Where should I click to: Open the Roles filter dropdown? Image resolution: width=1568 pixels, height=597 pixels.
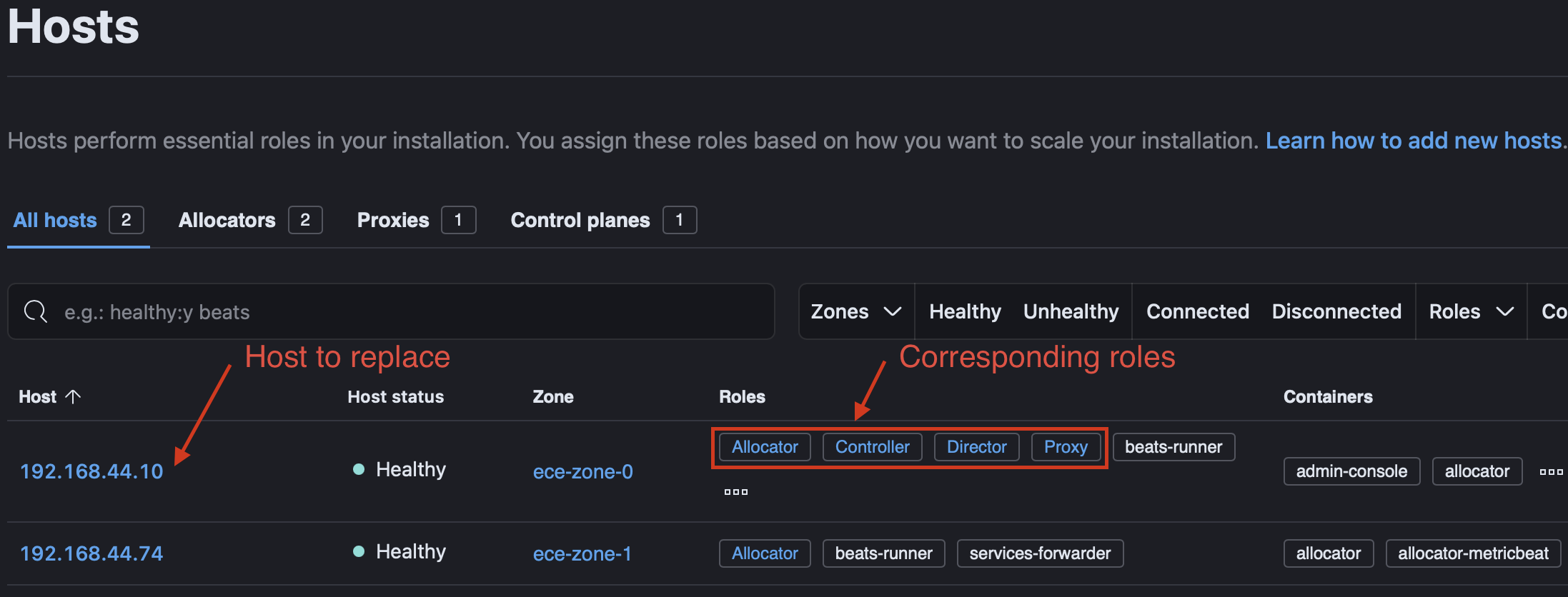(x=1470, y=311)
